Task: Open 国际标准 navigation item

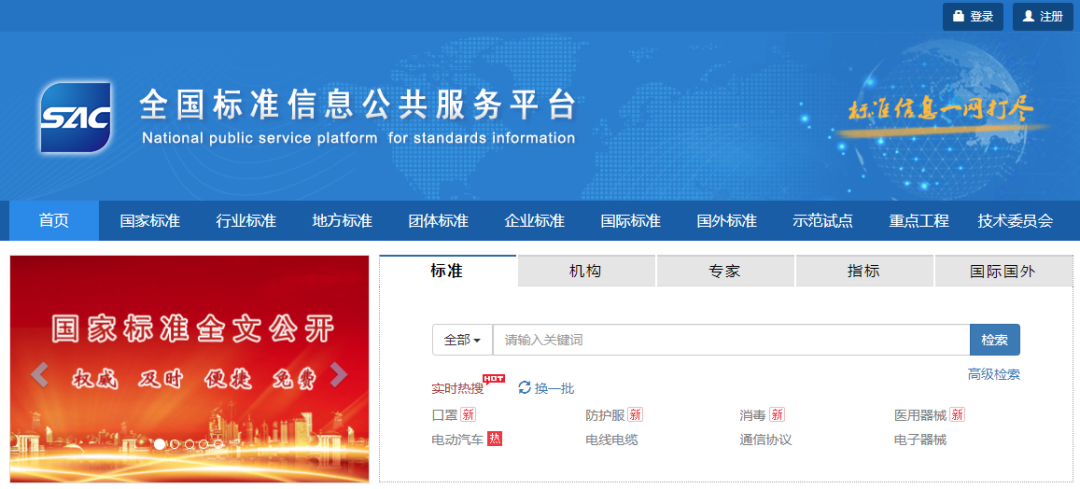Action: [630, 221]
